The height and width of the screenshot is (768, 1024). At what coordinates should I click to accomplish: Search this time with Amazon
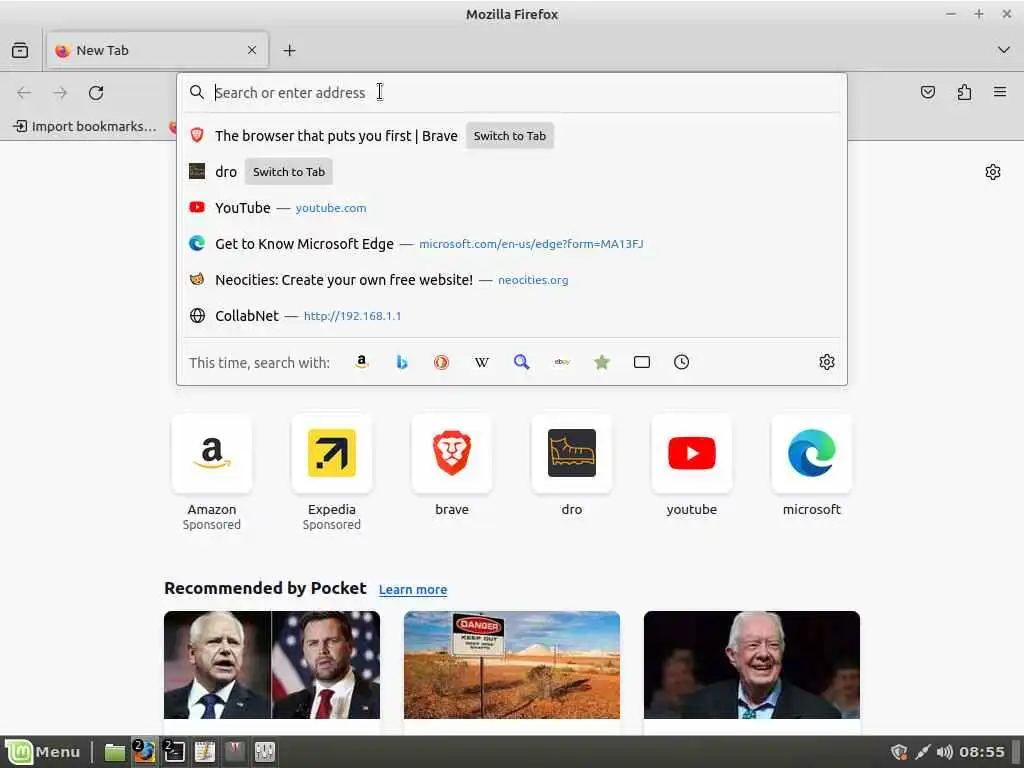click(x=361, y=362)
